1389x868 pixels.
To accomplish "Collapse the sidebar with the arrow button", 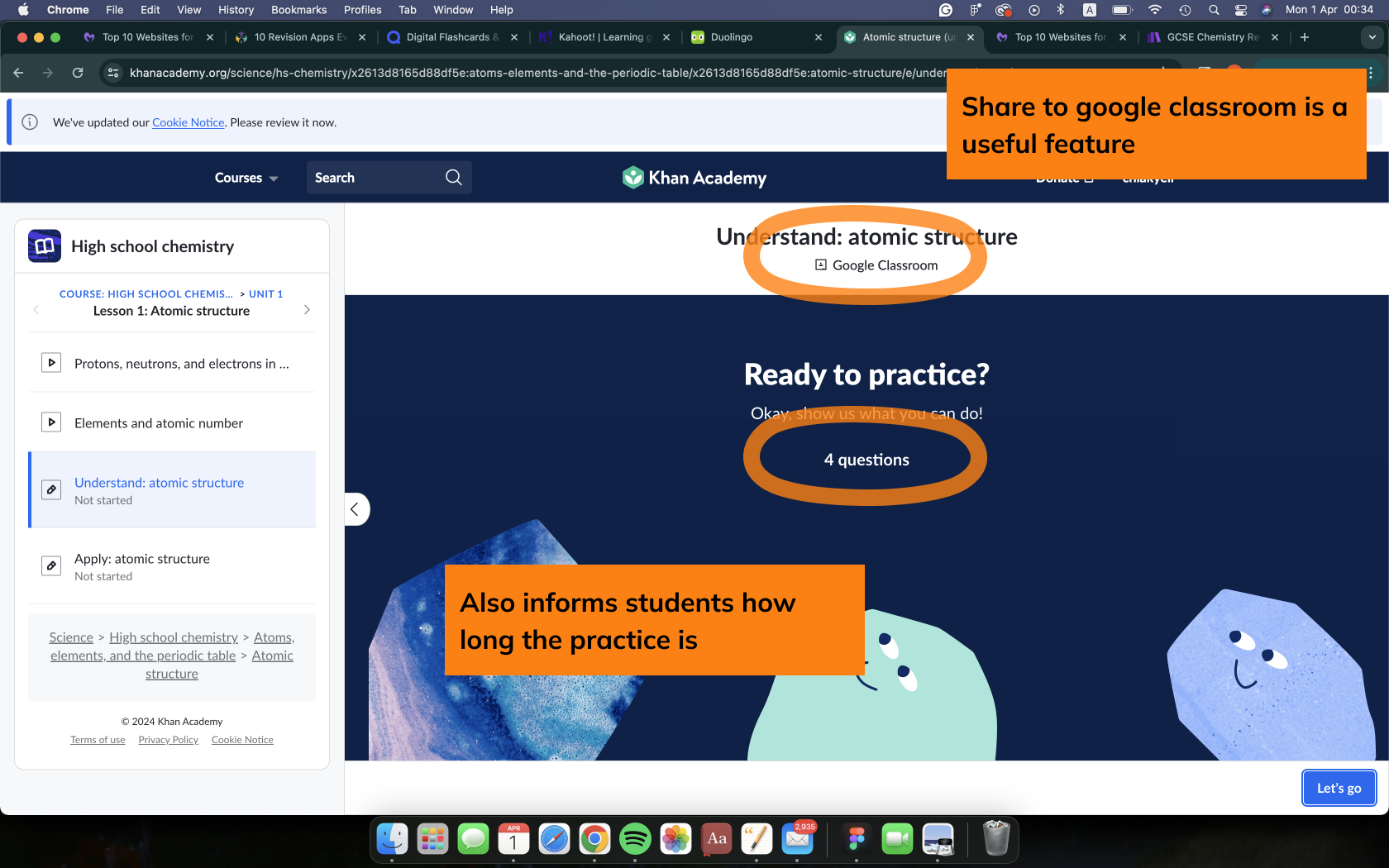I will 356,509.
